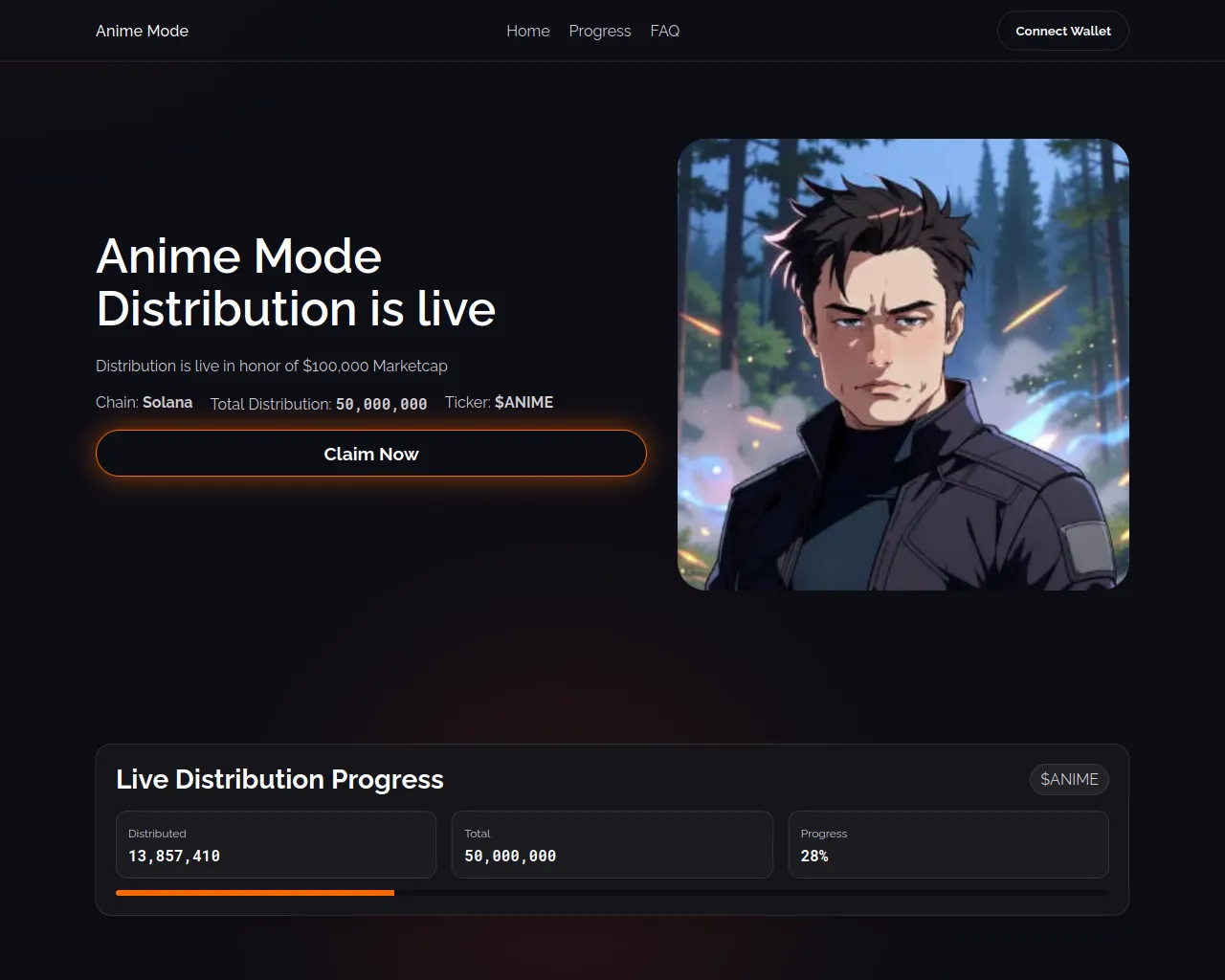Click the $ANIME badge in progress panel

(x=1069, y=779)
